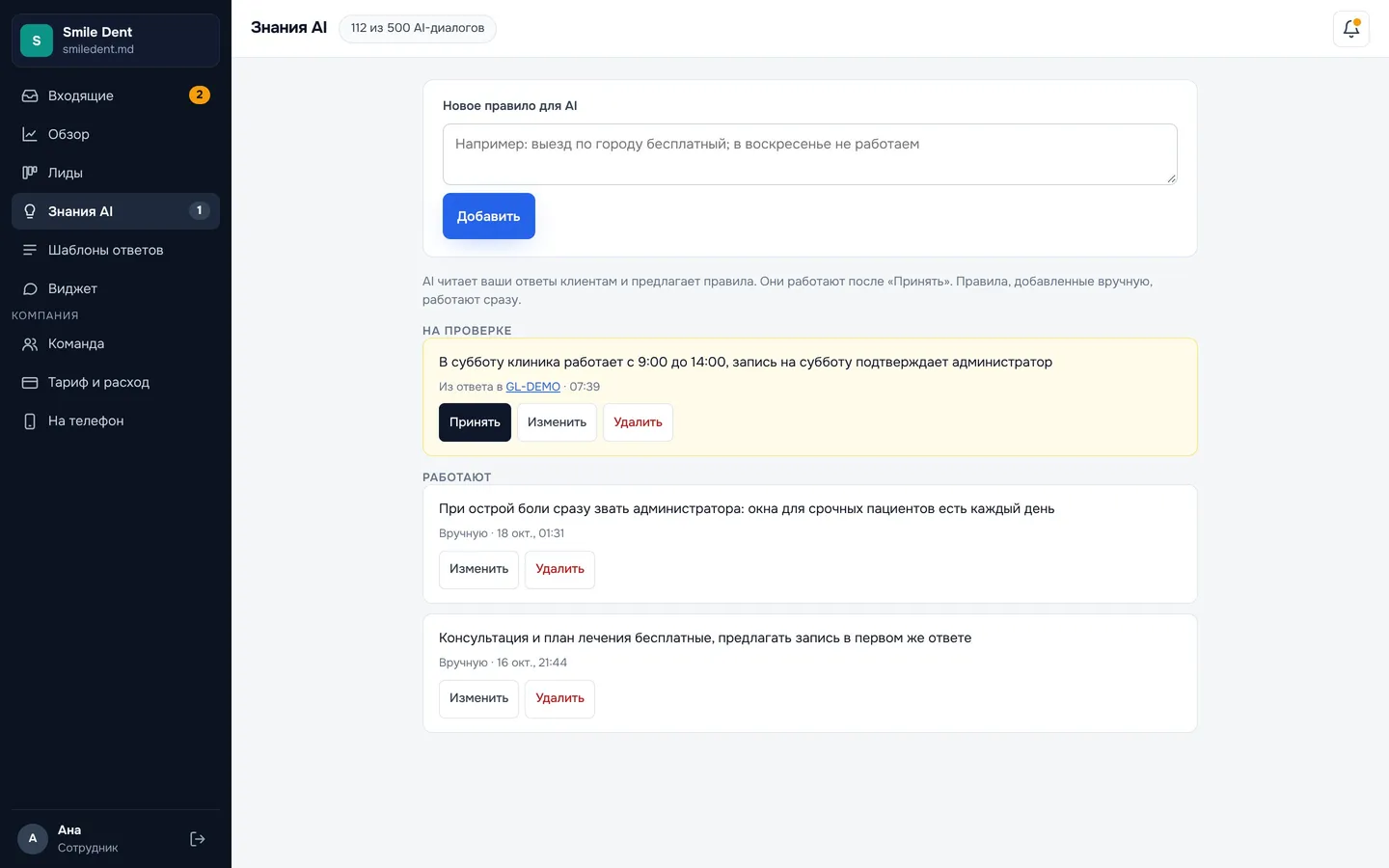Click the chart icon beside Обзор
The image size is (1389, 868).
(30, 134)
